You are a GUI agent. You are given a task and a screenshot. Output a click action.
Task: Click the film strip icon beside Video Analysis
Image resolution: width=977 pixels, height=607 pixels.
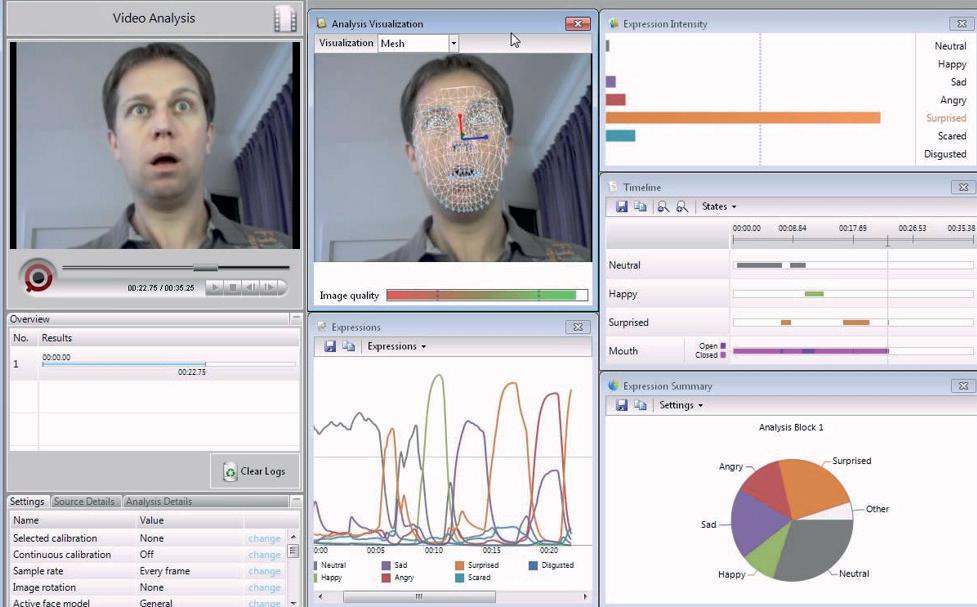[x=285, y=18]
